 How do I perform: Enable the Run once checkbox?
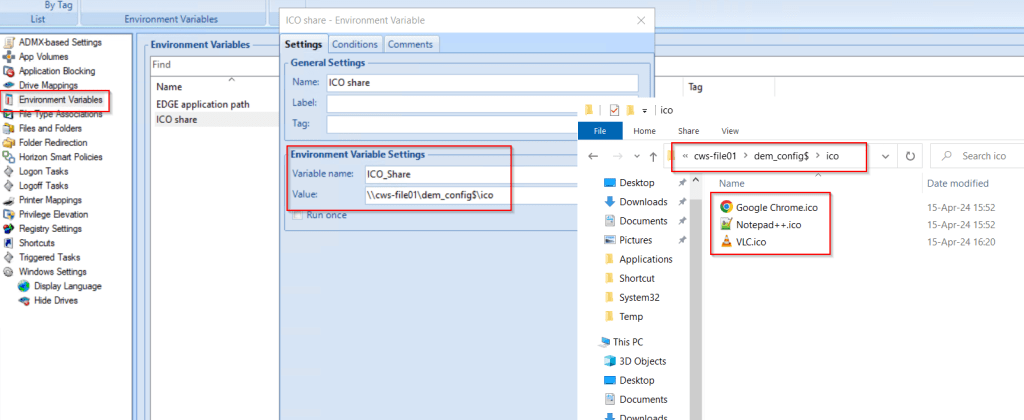click(297, 215)
